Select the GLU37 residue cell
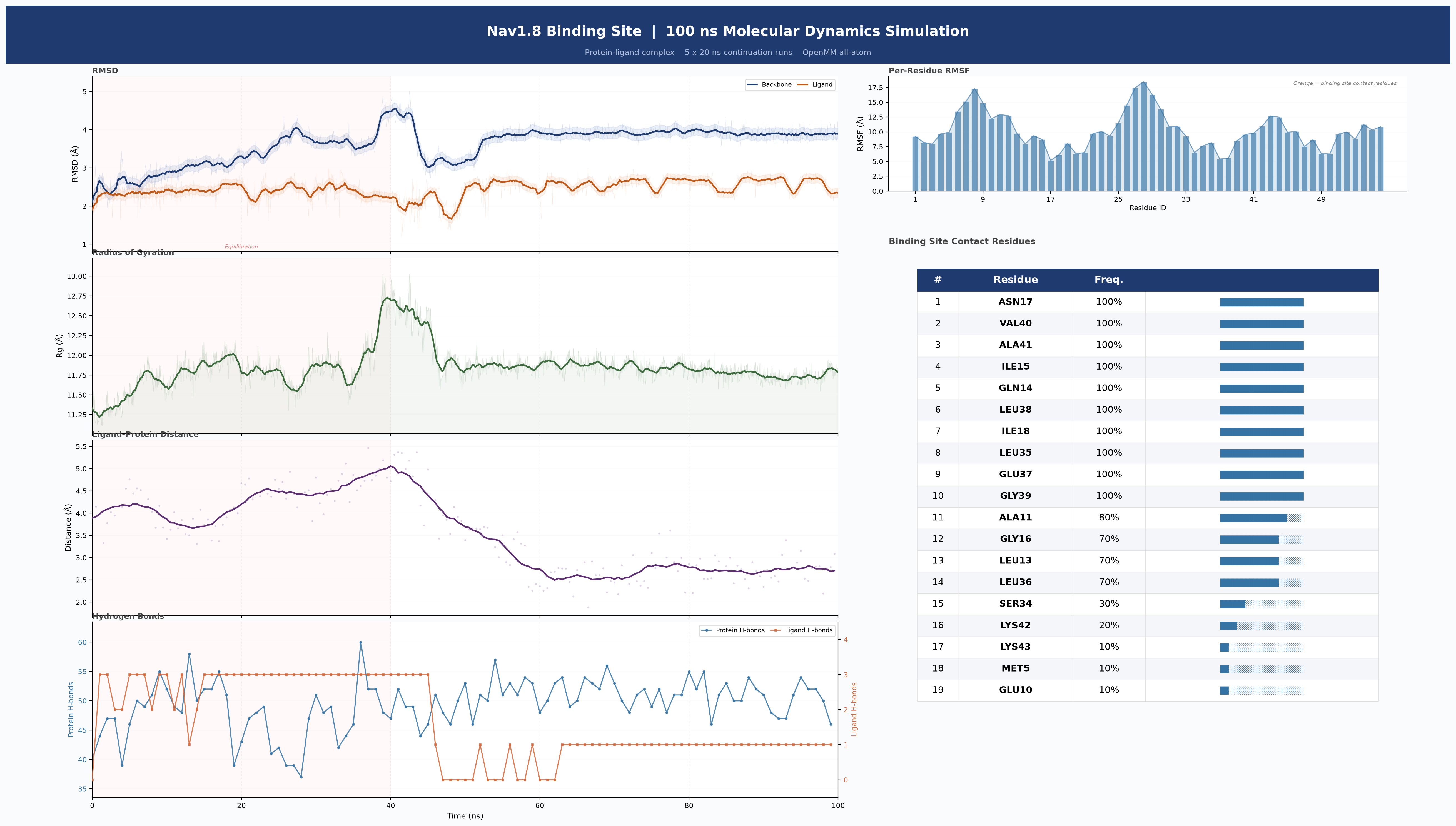Viewport: 1456px width, 826px height. [x=1015, y=474]
